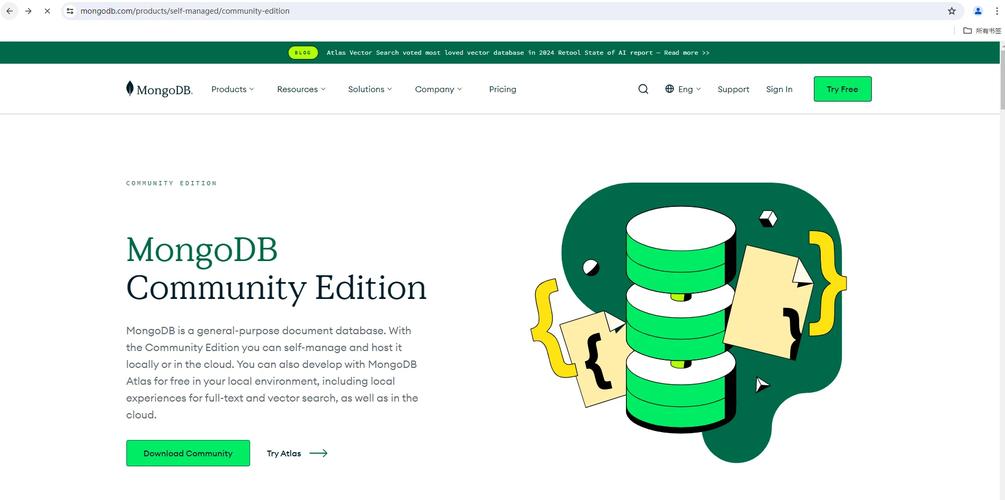Open the Read more banner link
Image resolution: width=1005 pixels, height=500 pixels.
[686, 53]
